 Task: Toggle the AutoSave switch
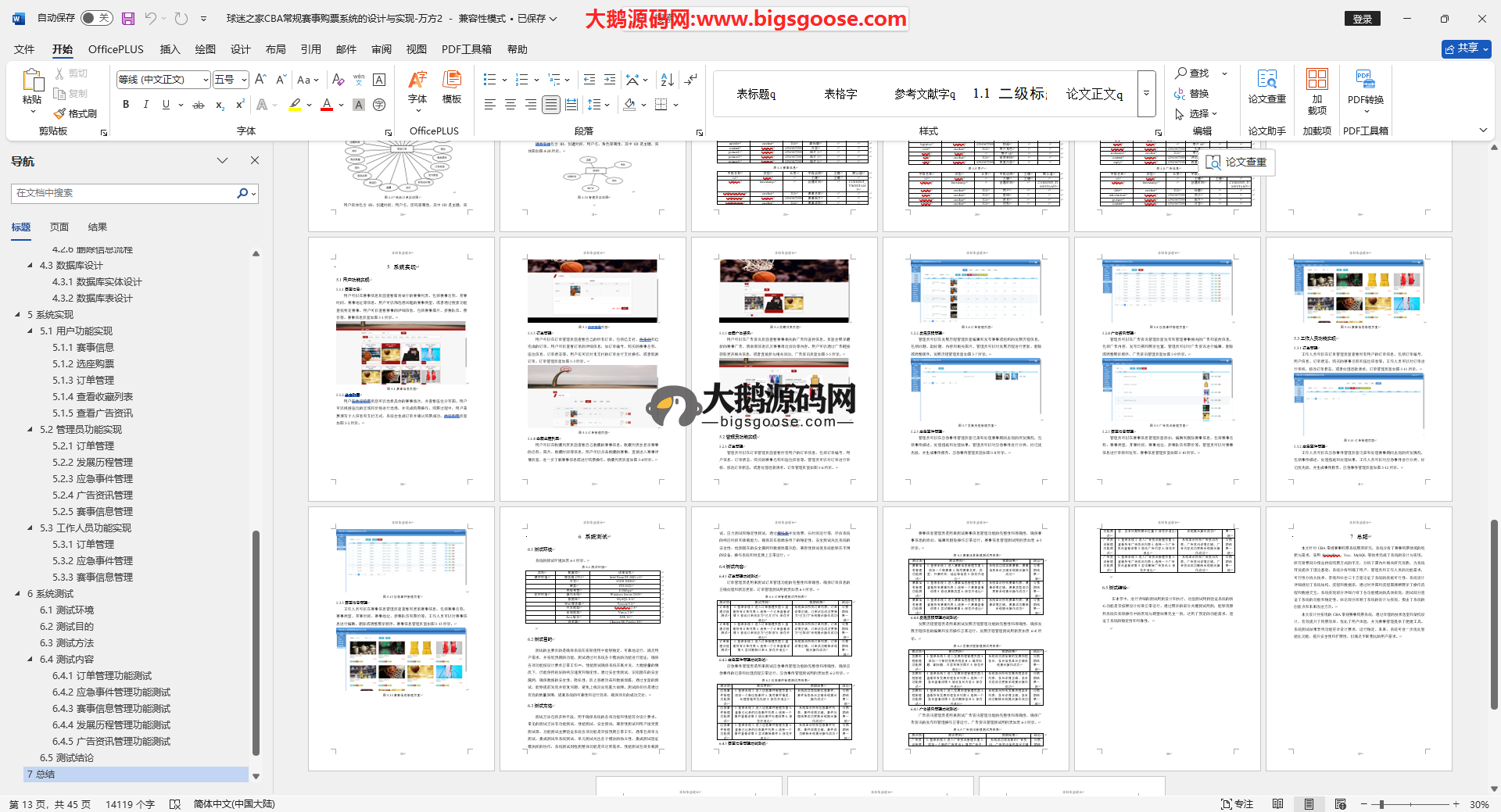pyautogui.click(x=96, y=18)
